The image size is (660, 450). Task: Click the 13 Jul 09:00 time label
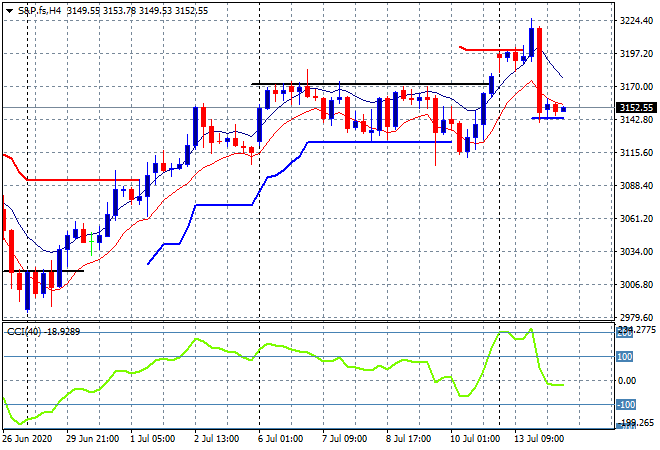click(x=539, y=439)
